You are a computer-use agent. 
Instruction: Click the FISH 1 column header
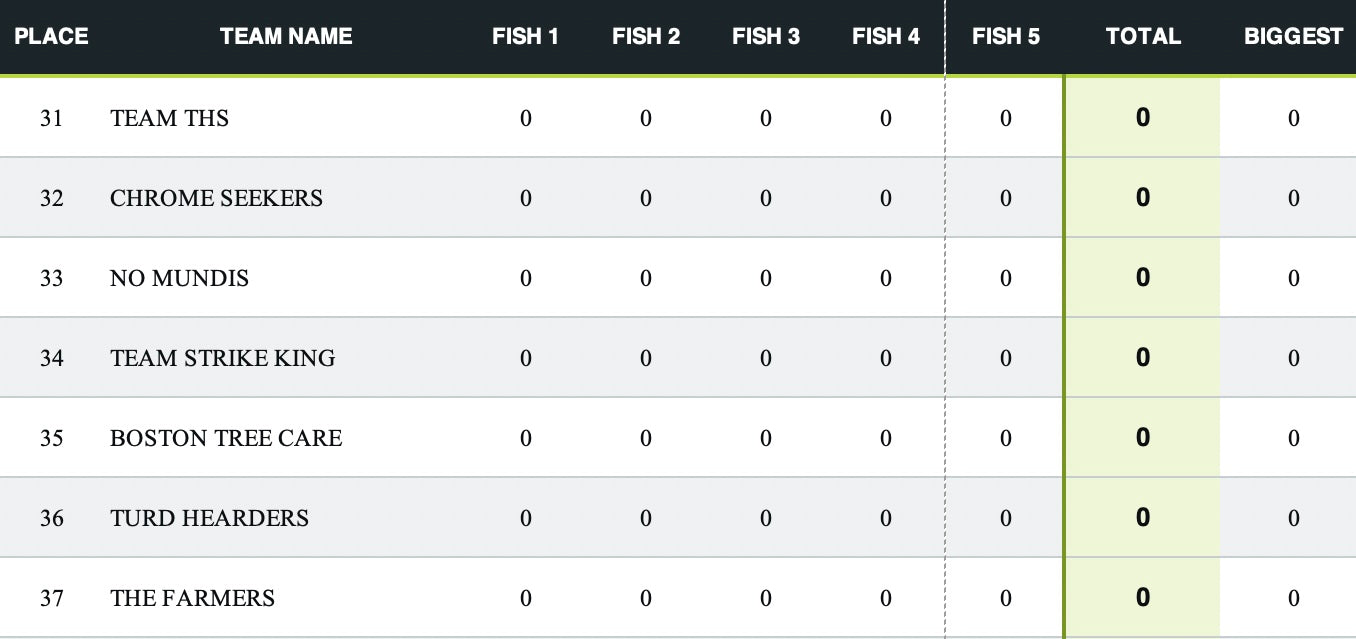tap(526, 37)
